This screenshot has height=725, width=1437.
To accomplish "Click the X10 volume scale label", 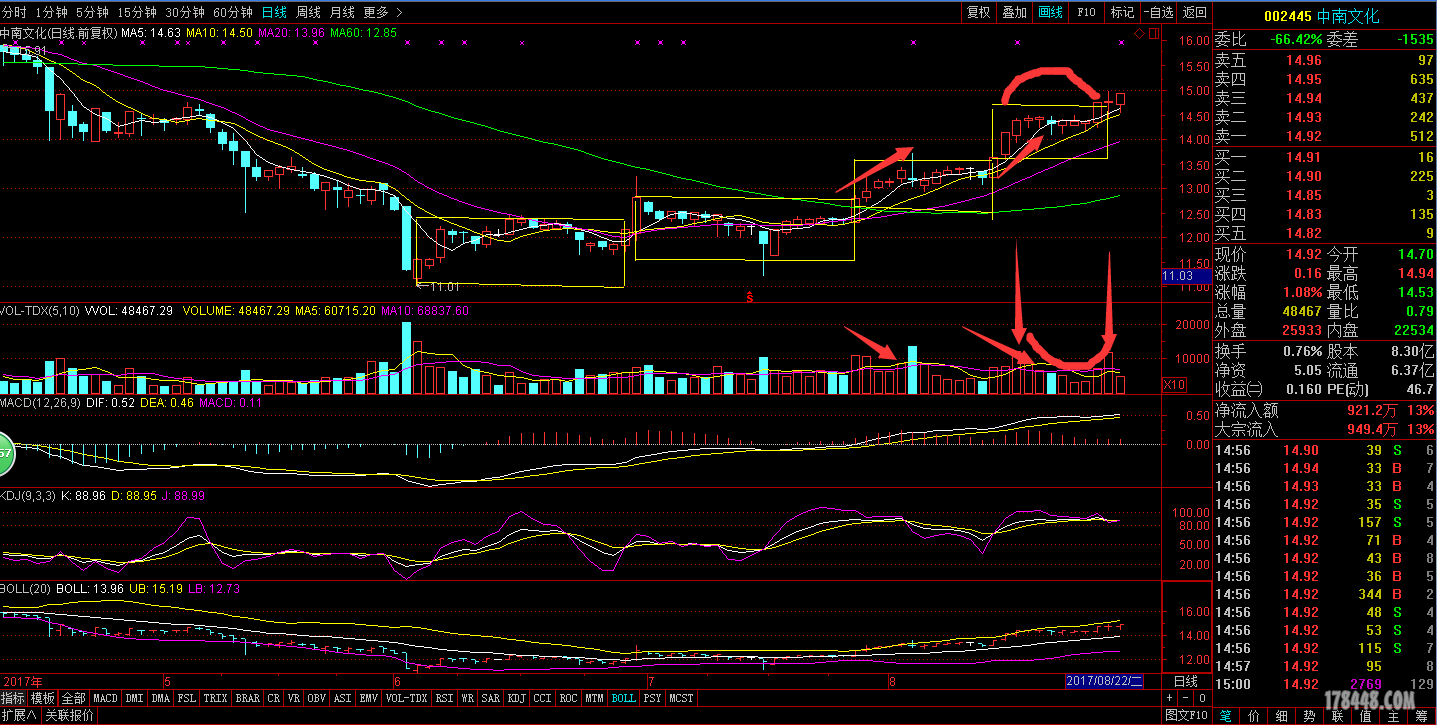I will pos(1176,385).
